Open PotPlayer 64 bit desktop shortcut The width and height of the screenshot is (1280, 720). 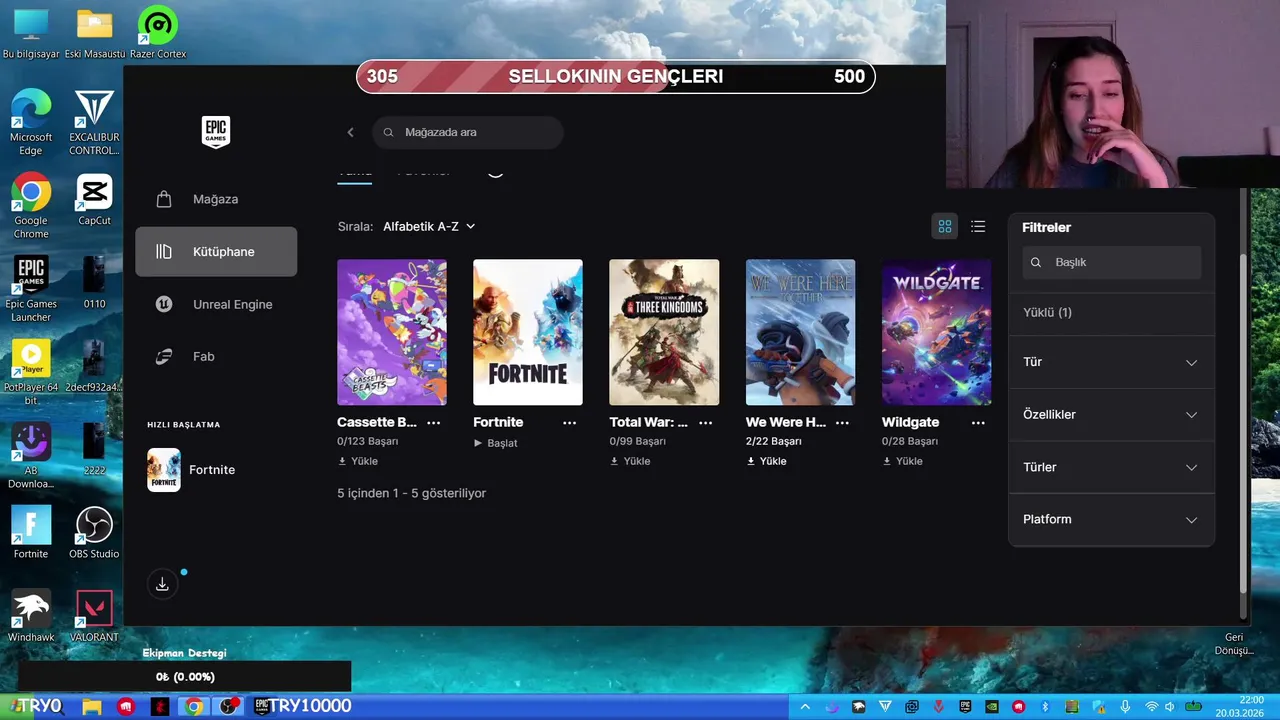(x=31, y=372)
